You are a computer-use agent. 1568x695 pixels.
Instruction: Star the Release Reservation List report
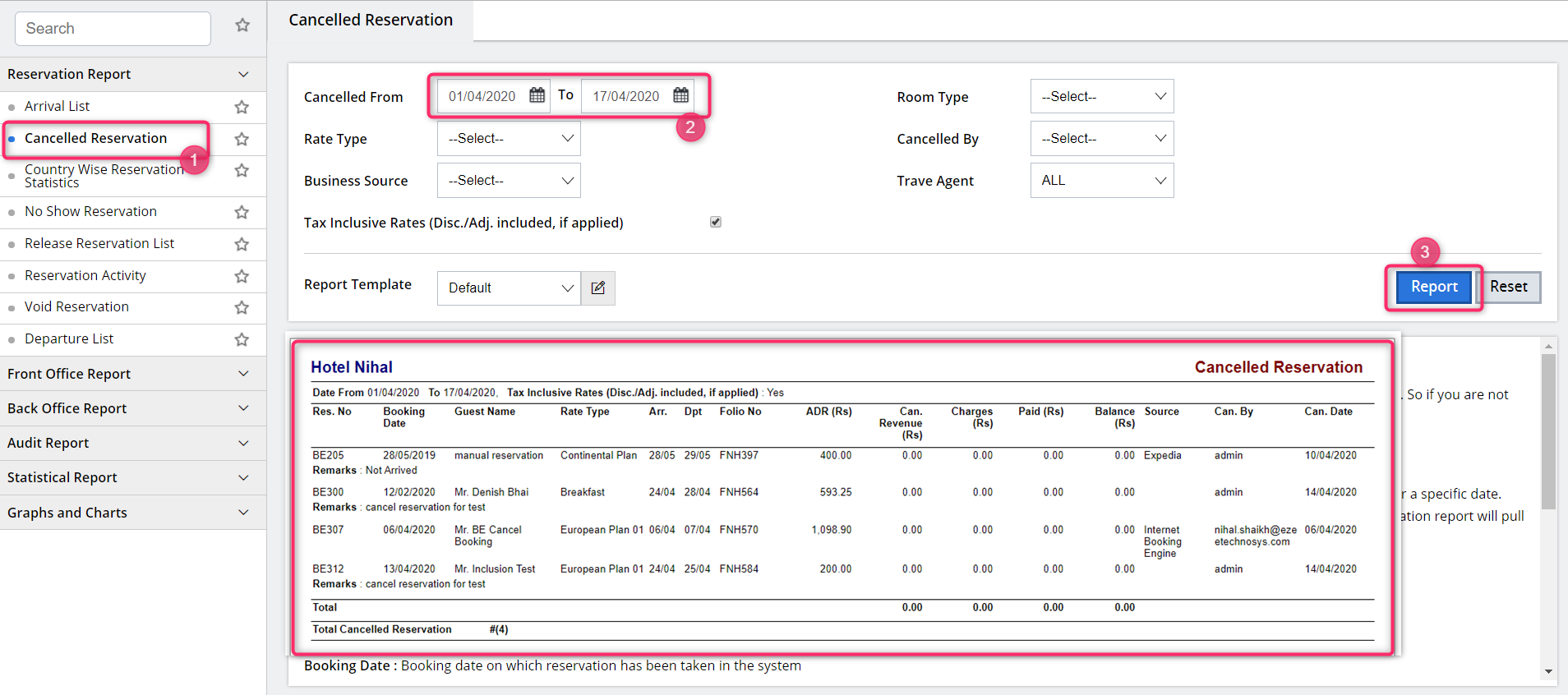point(242,244)
